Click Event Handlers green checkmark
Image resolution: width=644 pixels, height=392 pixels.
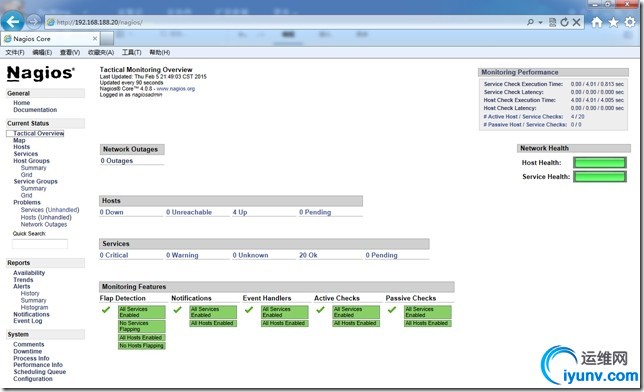click(249, 310)
